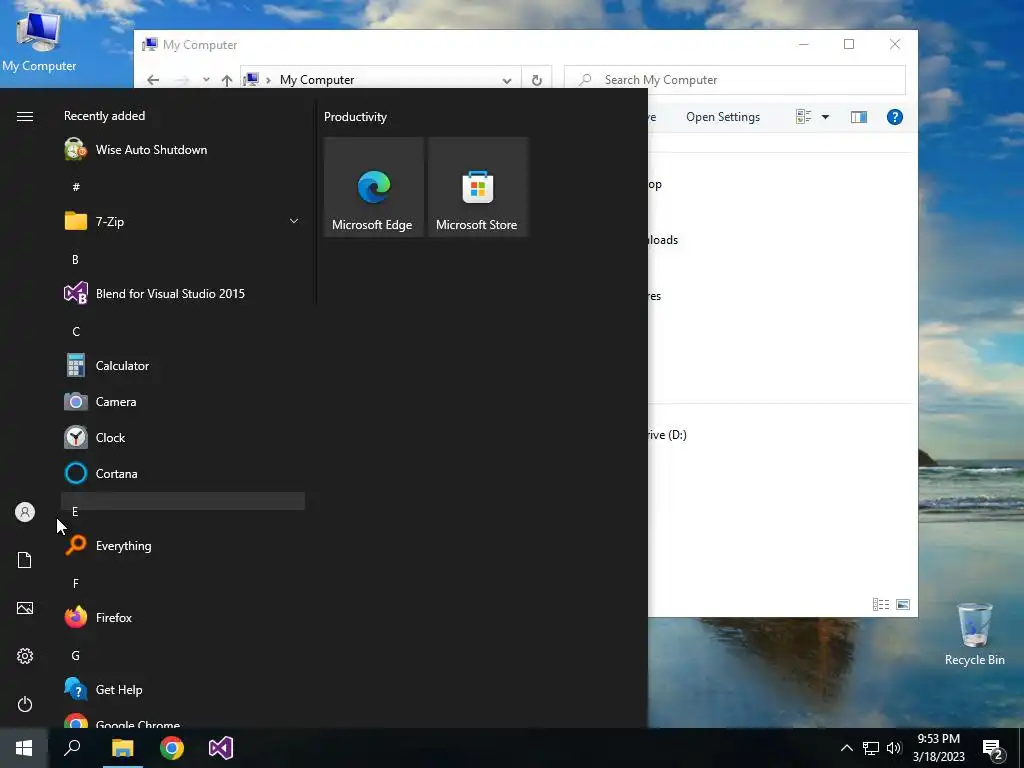1024x768 pixels.
Task: Expand the address bar history dropdown
Action: coord(507,80)
